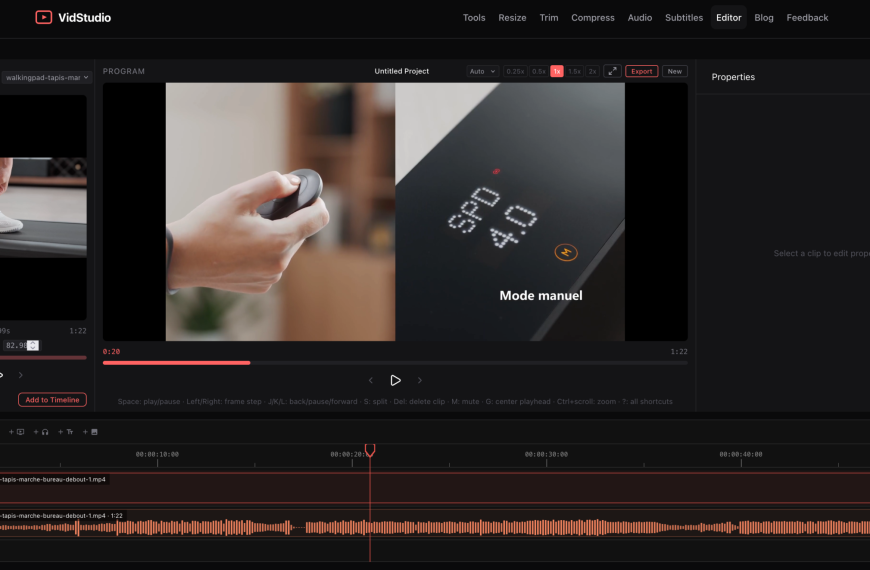Select the 1x playback speed

[557, 71]
